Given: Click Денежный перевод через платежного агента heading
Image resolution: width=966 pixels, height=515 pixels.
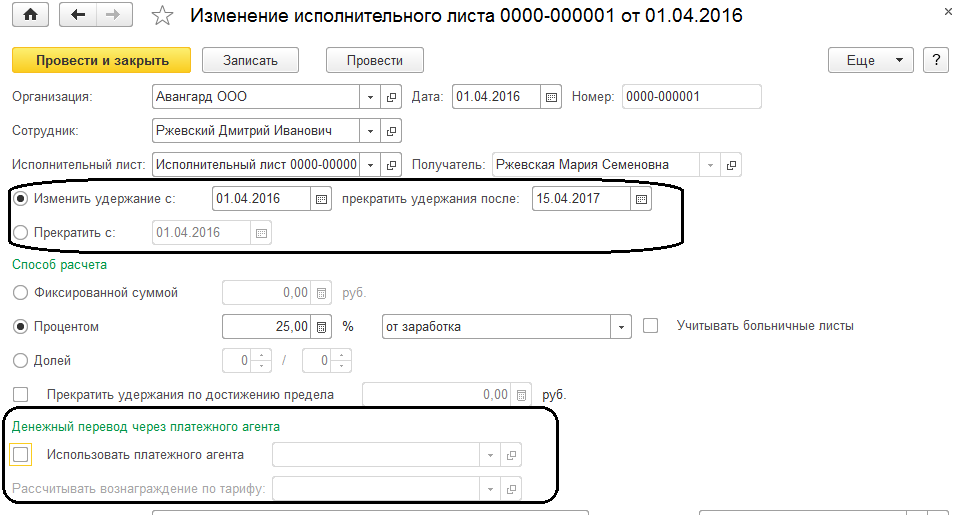Looking at the screenshot, I should click(146, 427).
